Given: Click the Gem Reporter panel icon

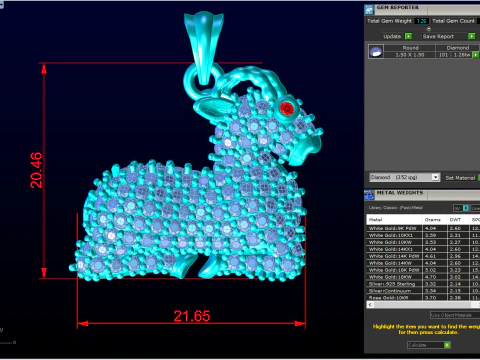Looking at the screenshot, I should (369, 10).
